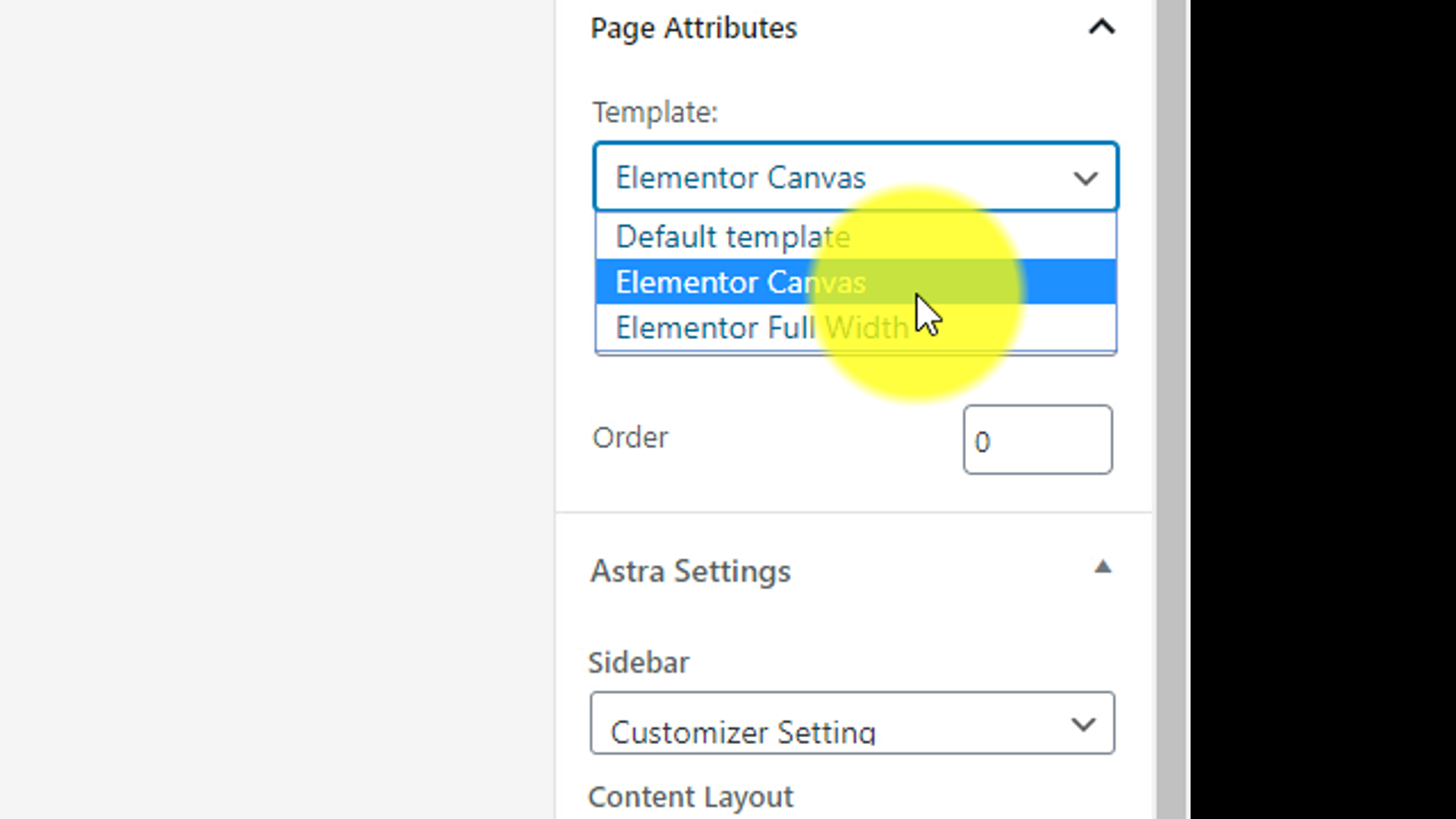1456x819 pixels.
Task: Choose the Default template option
Action: tap(733, 237)
